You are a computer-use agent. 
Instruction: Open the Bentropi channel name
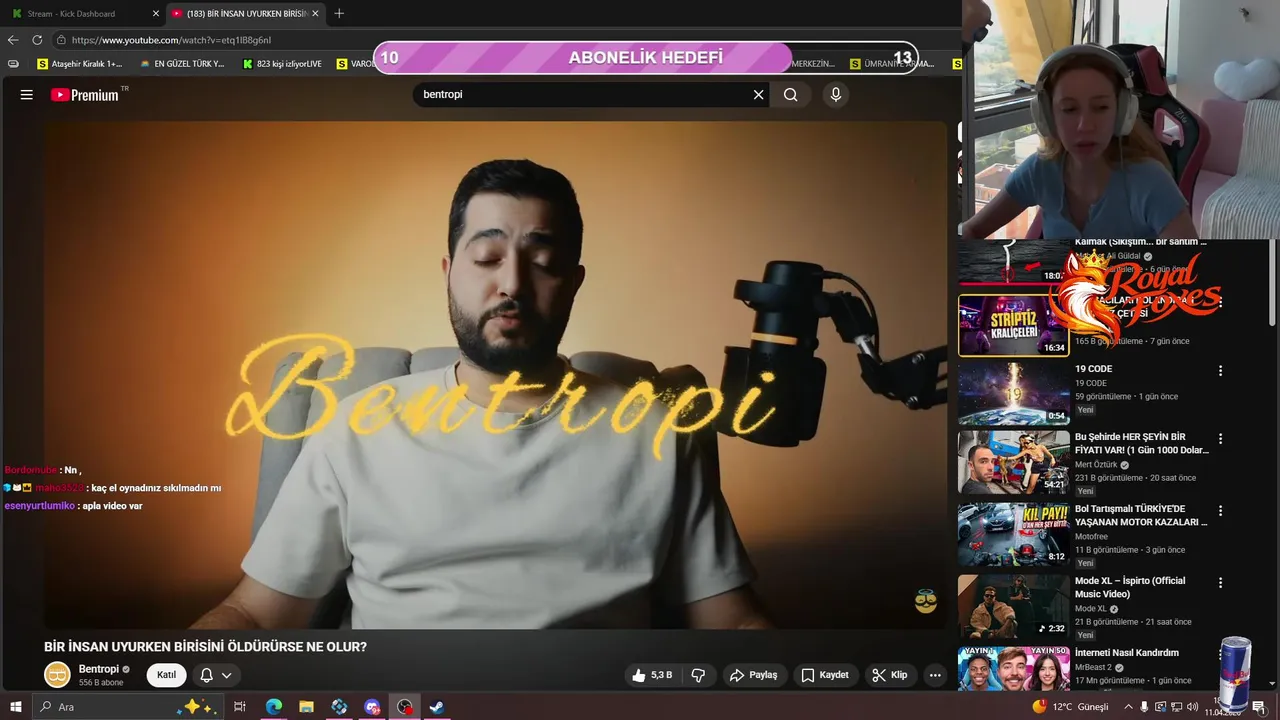[99, 669]
